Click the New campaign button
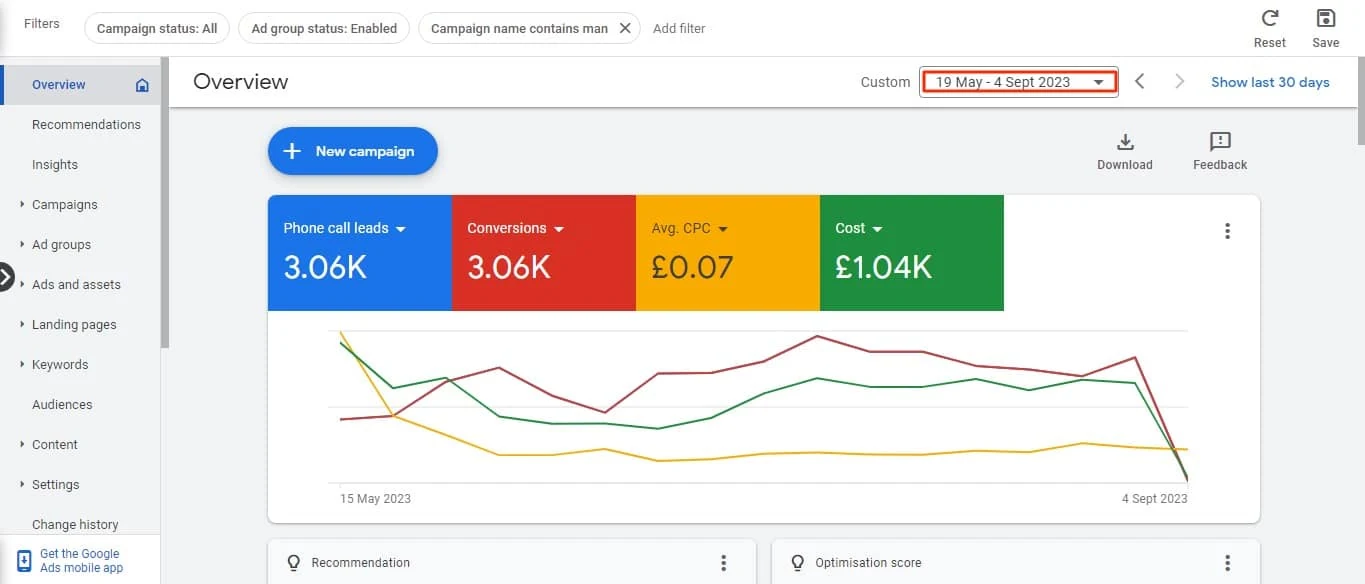The image size is (1365, 584). (x=353, y=151)
